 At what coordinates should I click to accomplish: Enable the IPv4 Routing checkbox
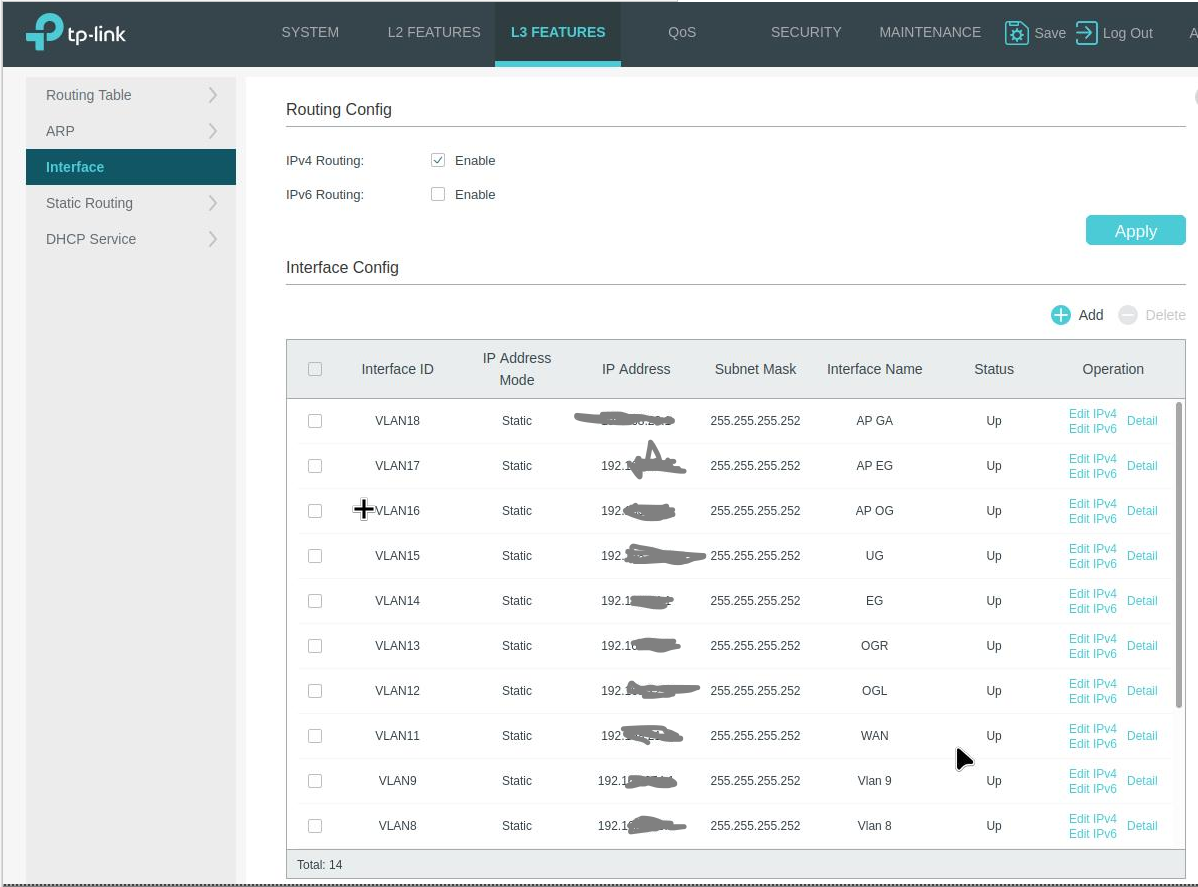tap(438, 160)
